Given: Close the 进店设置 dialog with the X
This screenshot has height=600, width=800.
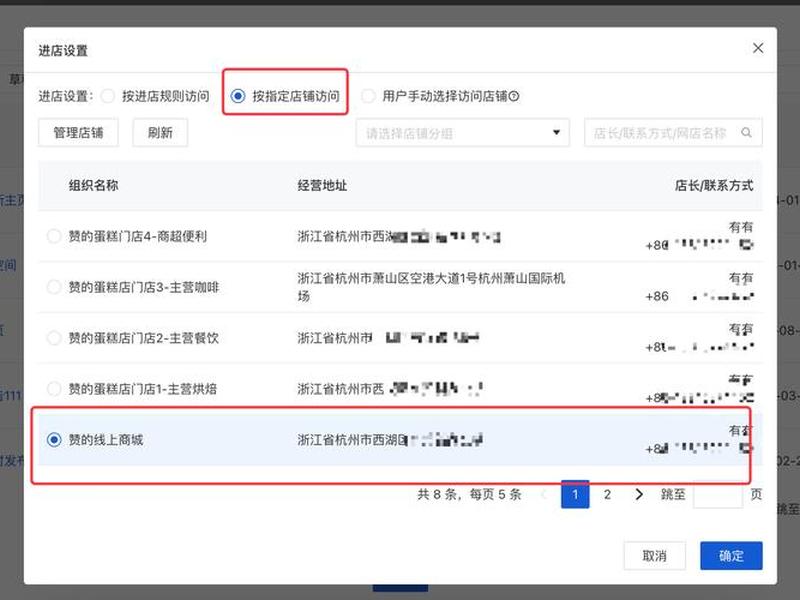Looking at the screenshot, I should tap(758, 48).
